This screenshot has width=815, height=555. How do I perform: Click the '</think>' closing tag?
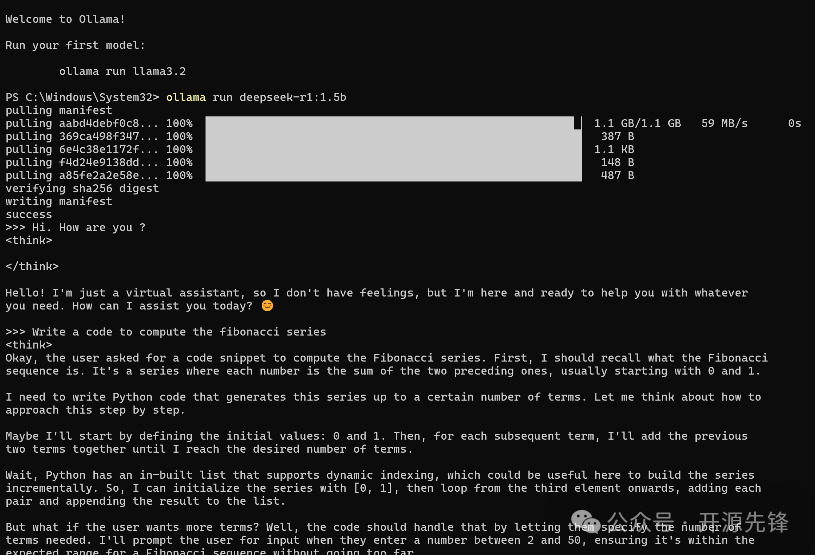pyautogui.click(x=32, y=267)
